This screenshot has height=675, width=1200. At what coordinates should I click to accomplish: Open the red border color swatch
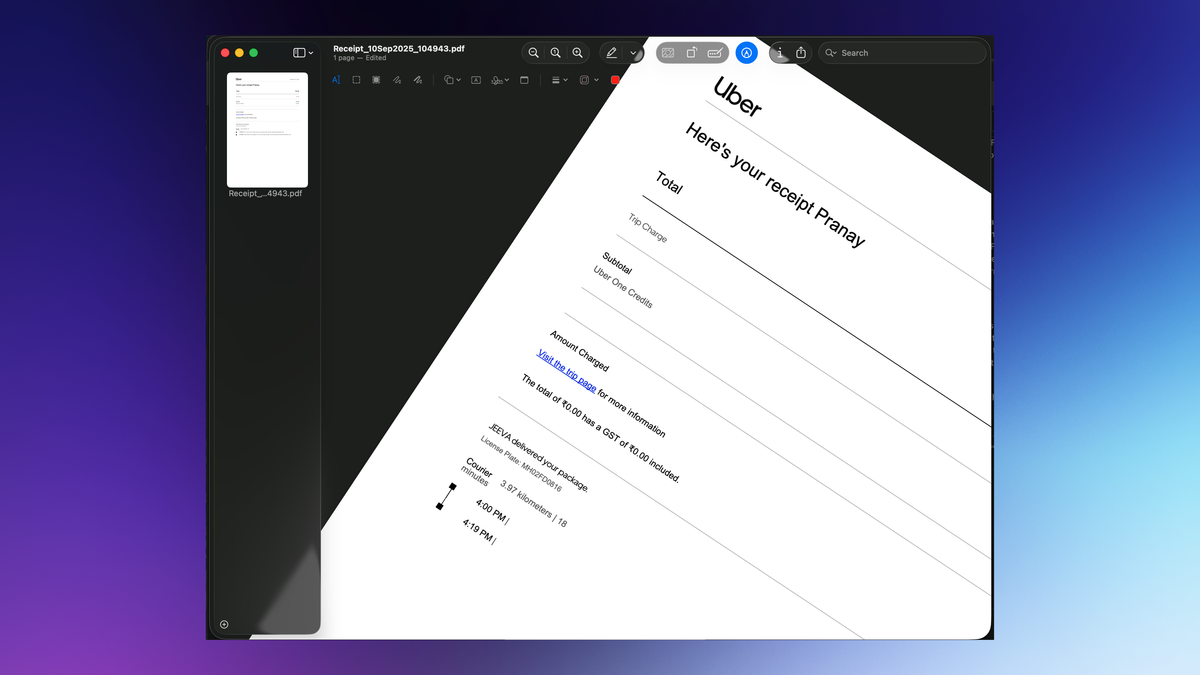[x=615, y=80]
